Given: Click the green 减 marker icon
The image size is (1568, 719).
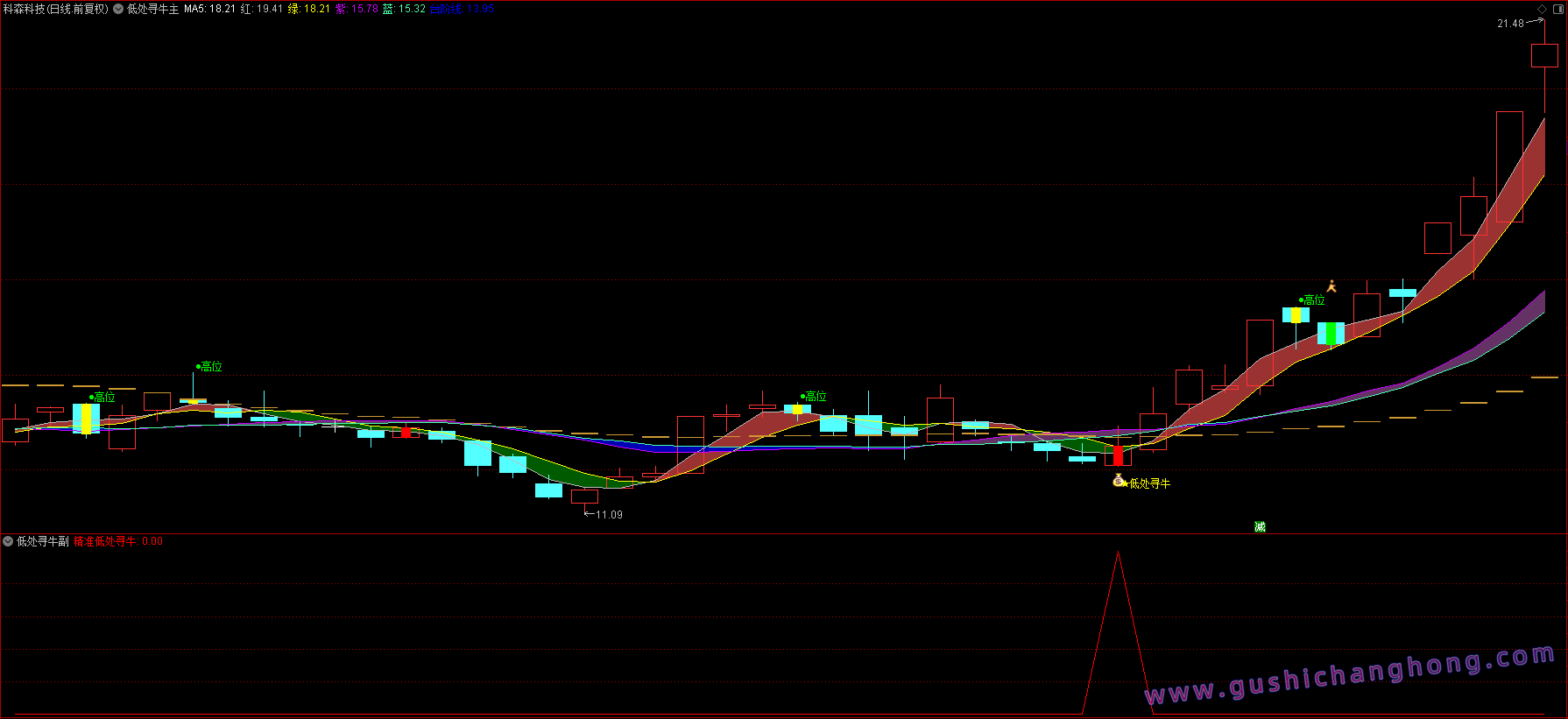Looking at the screenshot, I should 1260,526.
